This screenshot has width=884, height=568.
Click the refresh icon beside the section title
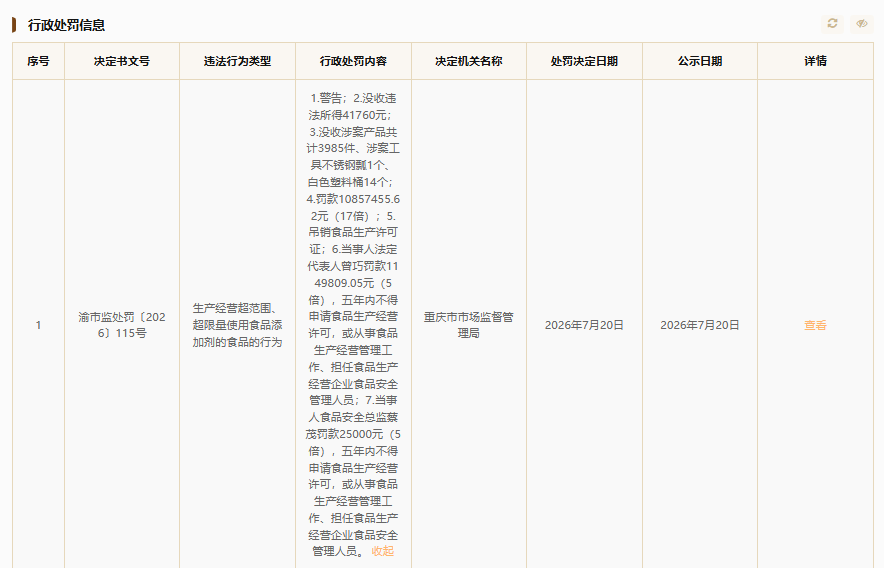click(832, 24)
